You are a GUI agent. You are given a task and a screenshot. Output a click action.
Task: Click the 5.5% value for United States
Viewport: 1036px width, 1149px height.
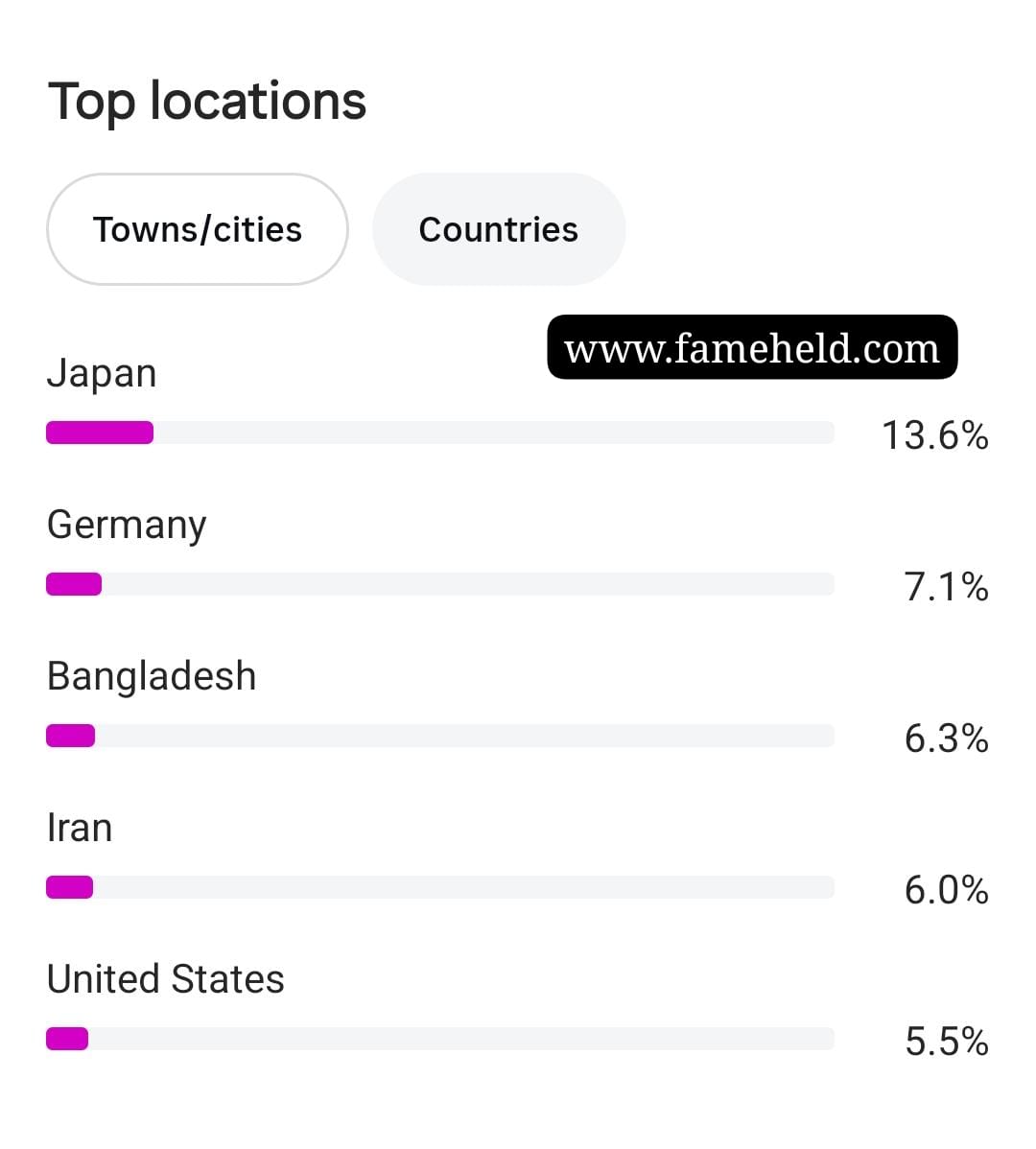click(946, 1042)
